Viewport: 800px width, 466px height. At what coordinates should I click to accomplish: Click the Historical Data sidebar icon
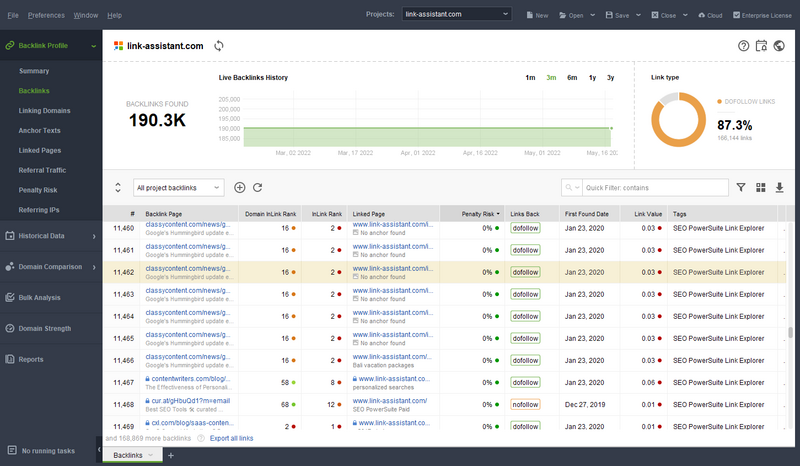pyautogui.click(x=10, y=236)
